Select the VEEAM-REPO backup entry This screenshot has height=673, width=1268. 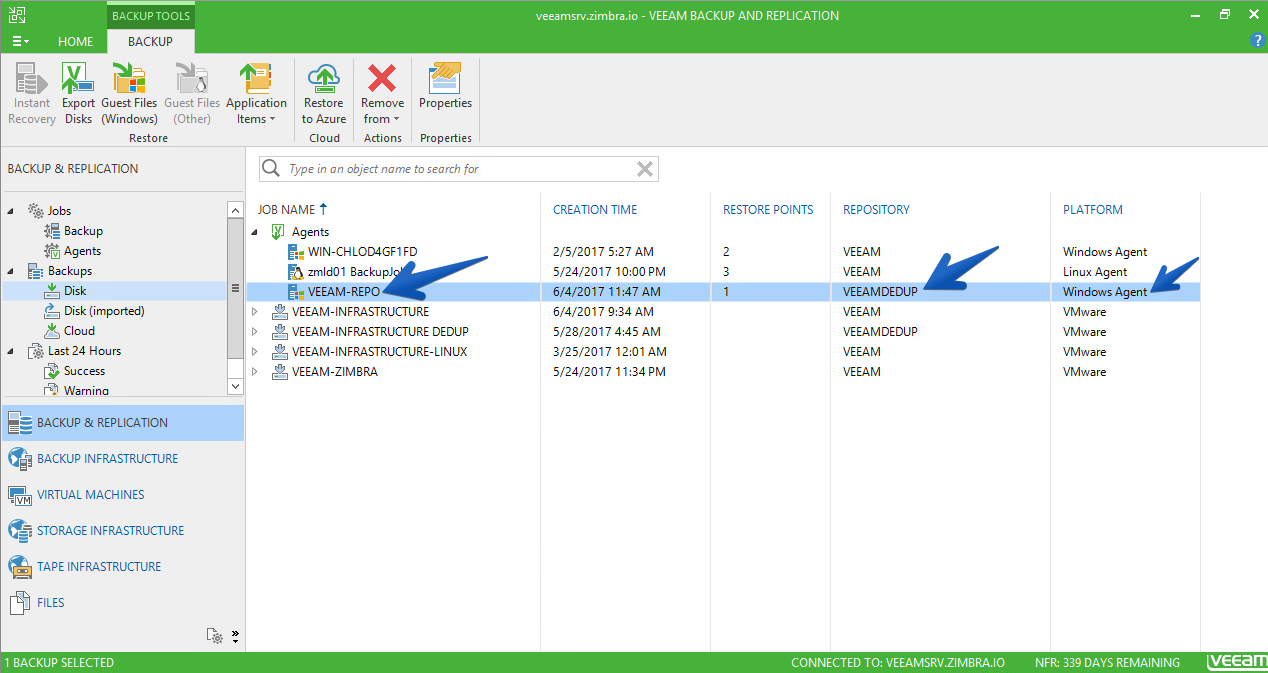723,292
